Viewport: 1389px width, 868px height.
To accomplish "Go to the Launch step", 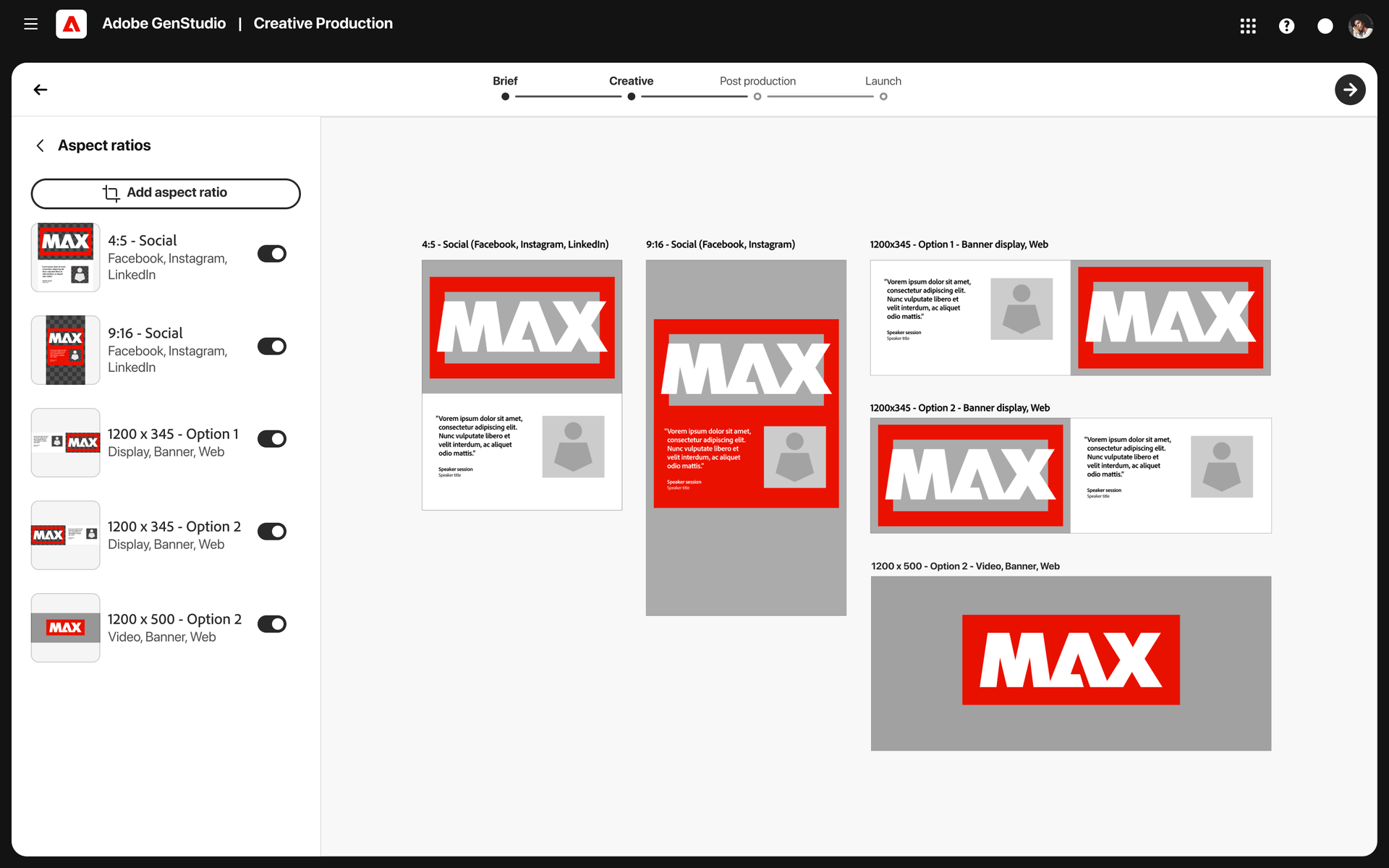I will click(x=883, y=81).
